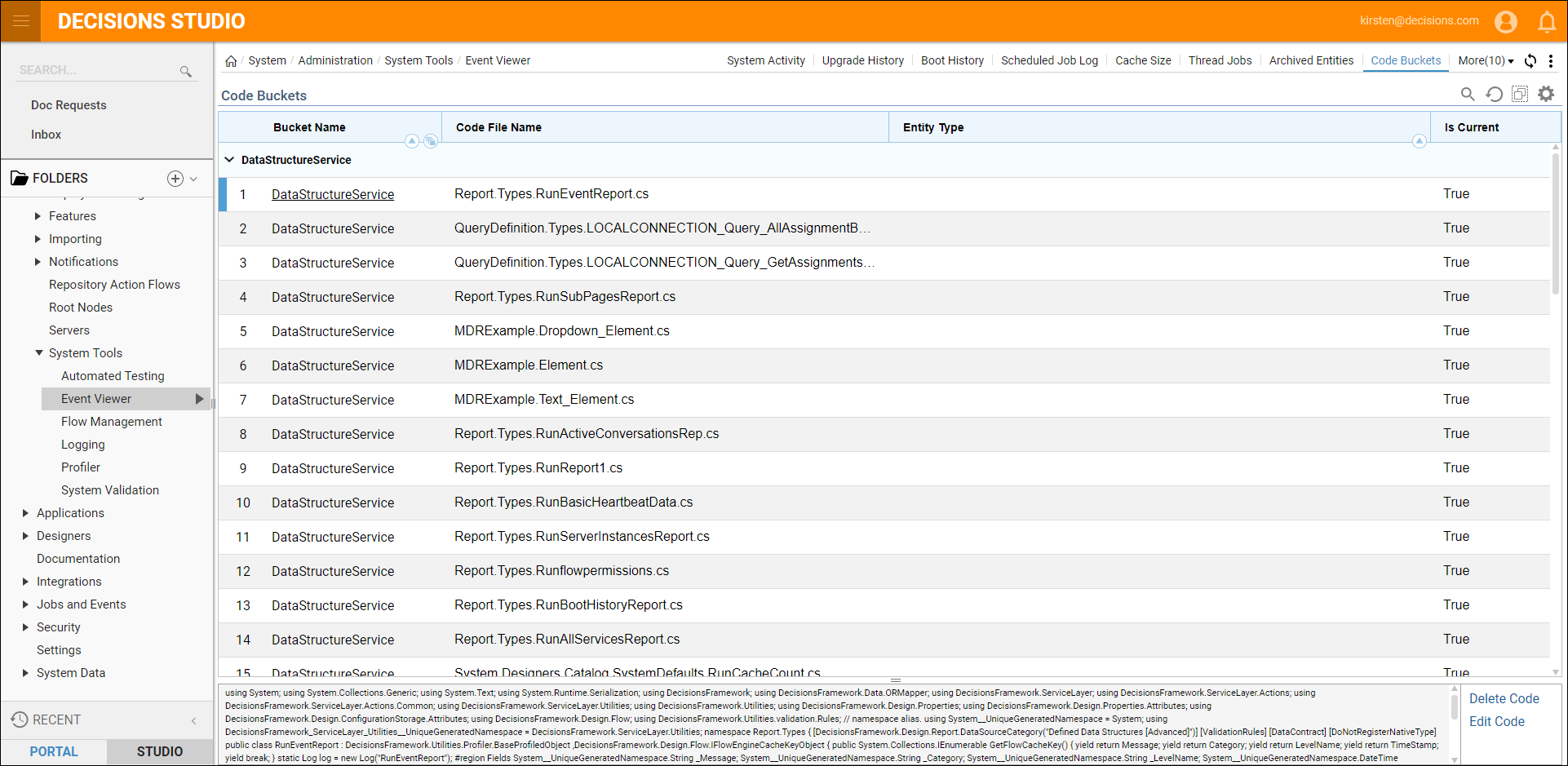Sort ascending by Bucket Name using the arrow

(412, 141)
